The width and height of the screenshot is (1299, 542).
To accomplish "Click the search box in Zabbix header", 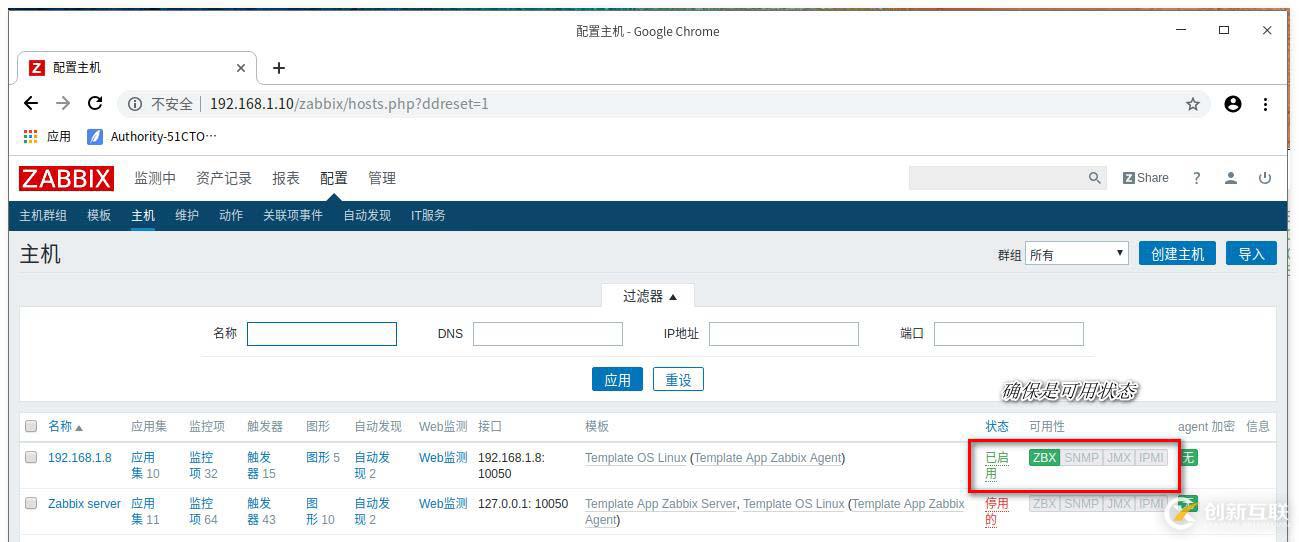I will pyautogui.click(x=997, y=178).
